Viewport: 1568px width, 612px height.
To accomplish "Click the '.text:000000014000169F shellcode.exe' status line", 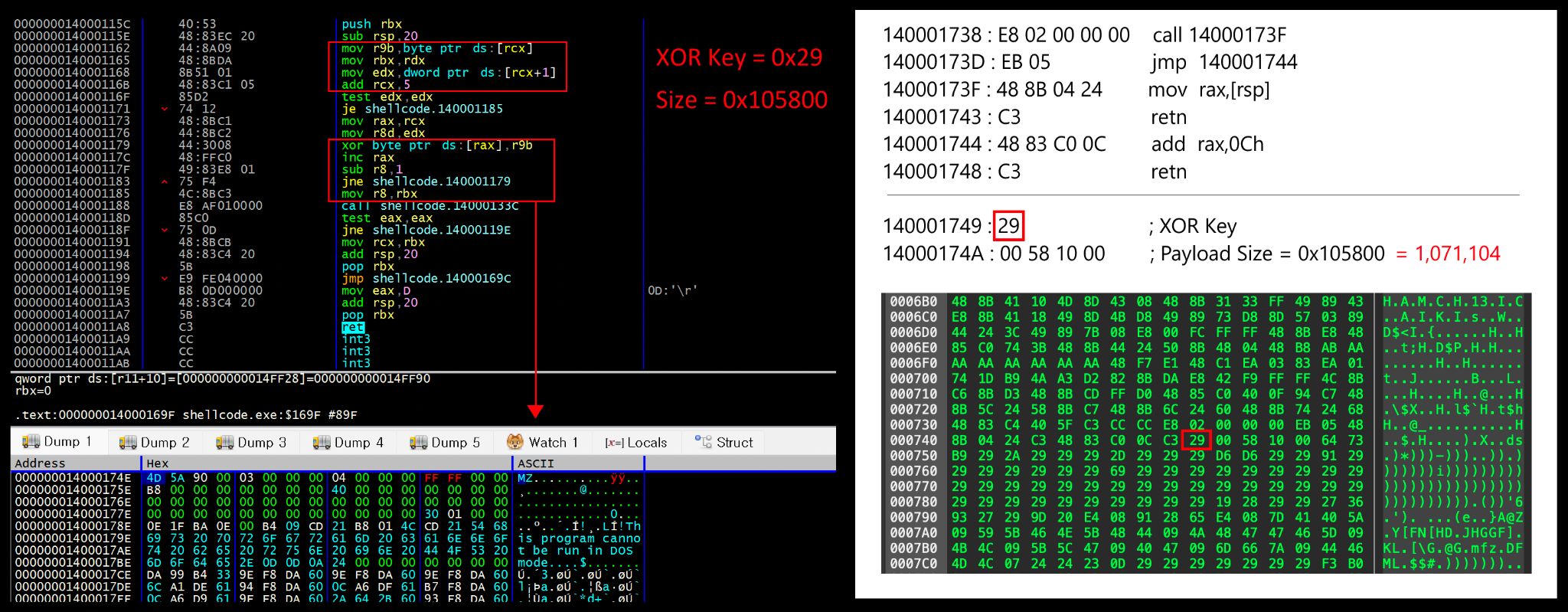I will tap(186, 414).
